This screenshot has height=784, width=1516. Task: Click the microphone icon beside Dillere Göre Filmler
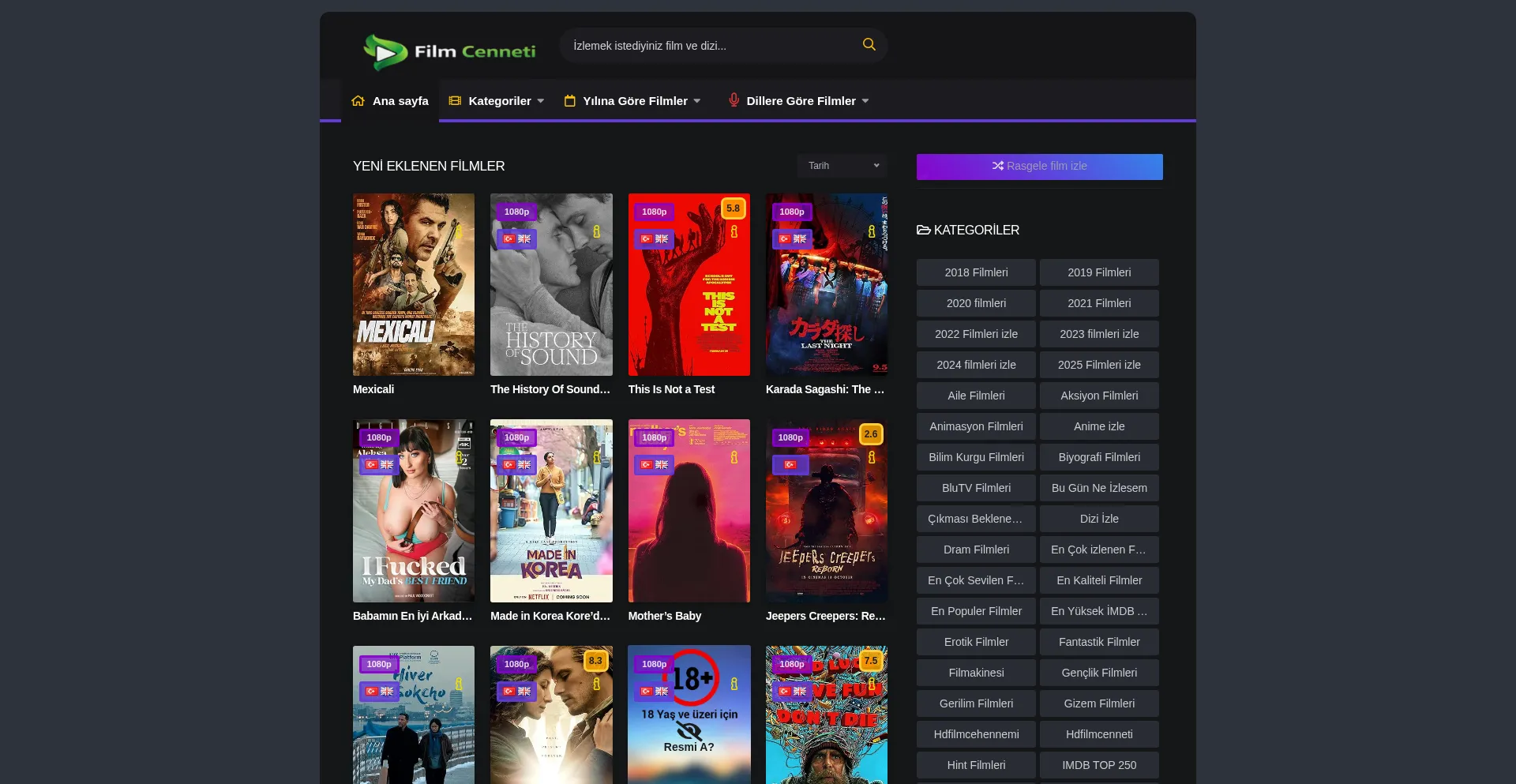[734, 100]
